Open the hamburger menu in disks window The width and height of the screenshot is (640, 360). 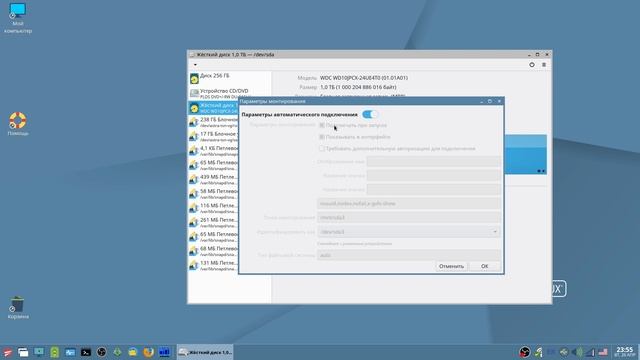[544, 65]
